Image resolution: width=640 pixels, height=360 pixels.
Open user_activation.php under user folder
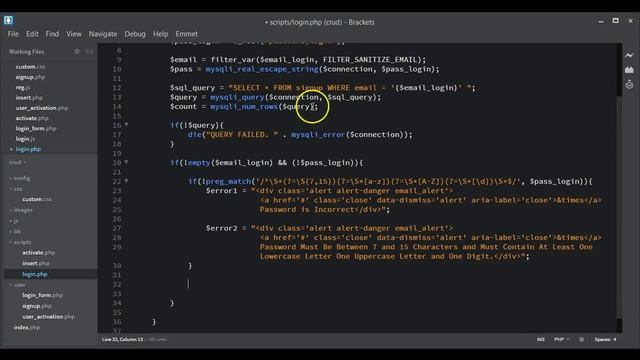tap(48, 316)
